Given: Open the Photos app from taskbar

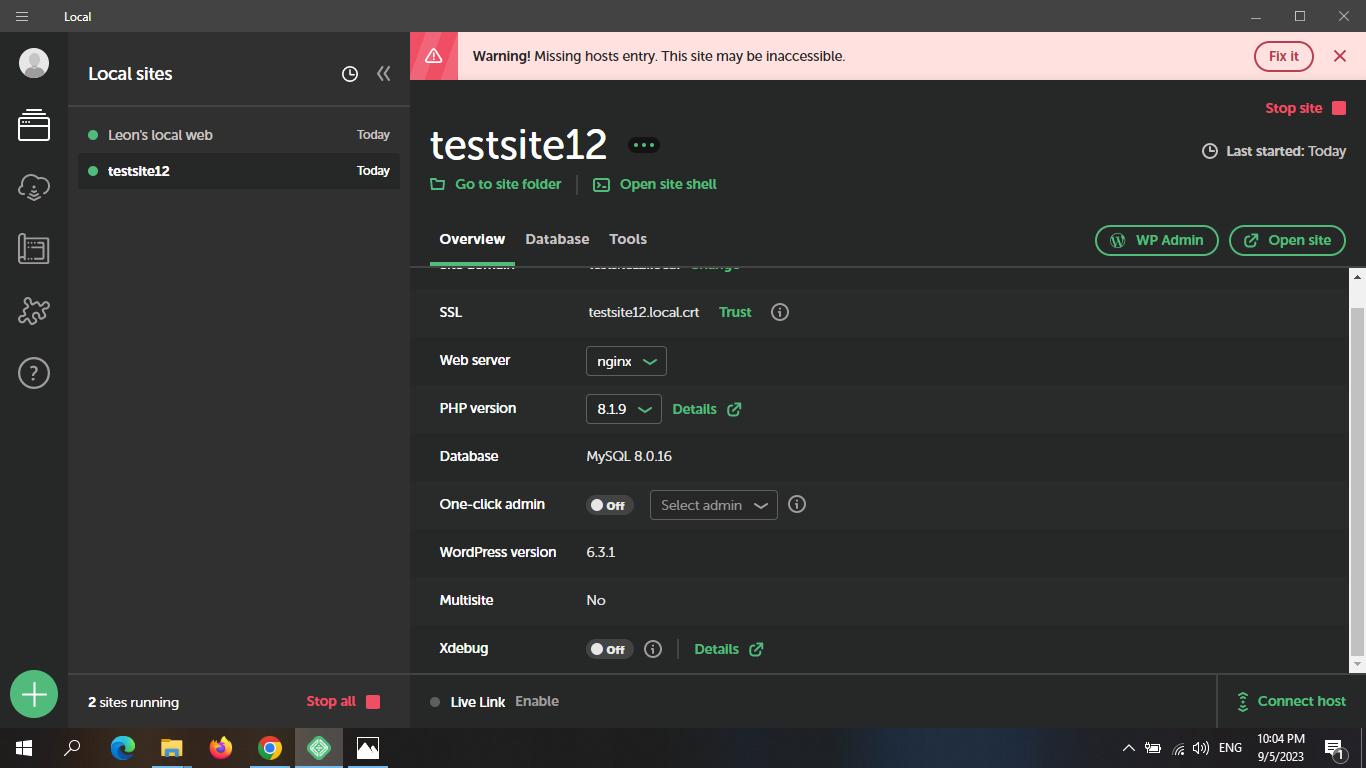Looking at the screenshot, I should pyautogui.click(x=368, y=748).
